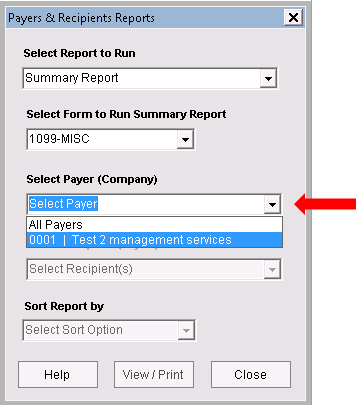This screenshot has width=363, height=406.
Task: Choose All Payers from the list
Action: pyautogui.click(x=154, y=225)
